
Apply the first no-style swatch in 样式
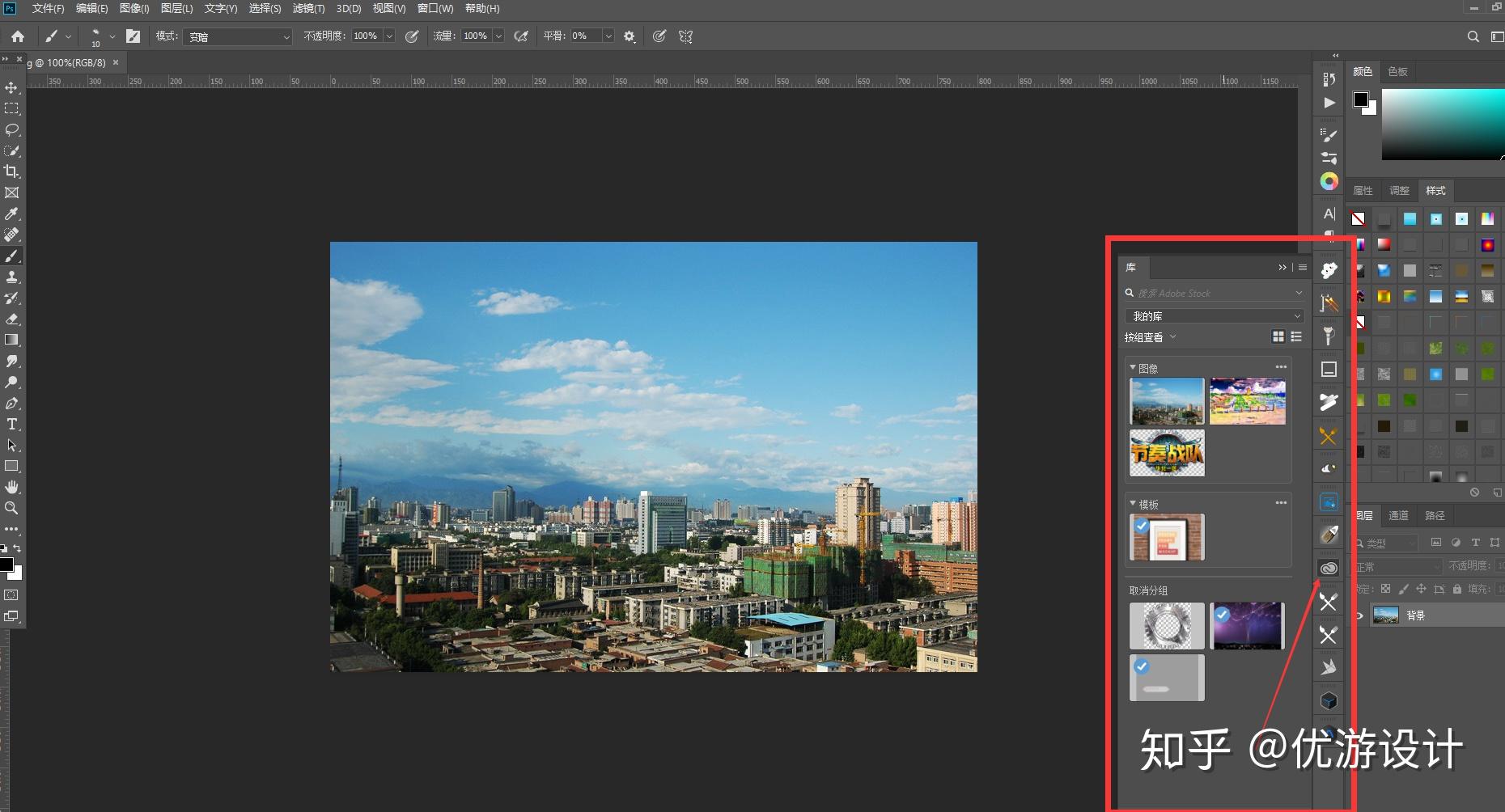[x=1358, y=219]
